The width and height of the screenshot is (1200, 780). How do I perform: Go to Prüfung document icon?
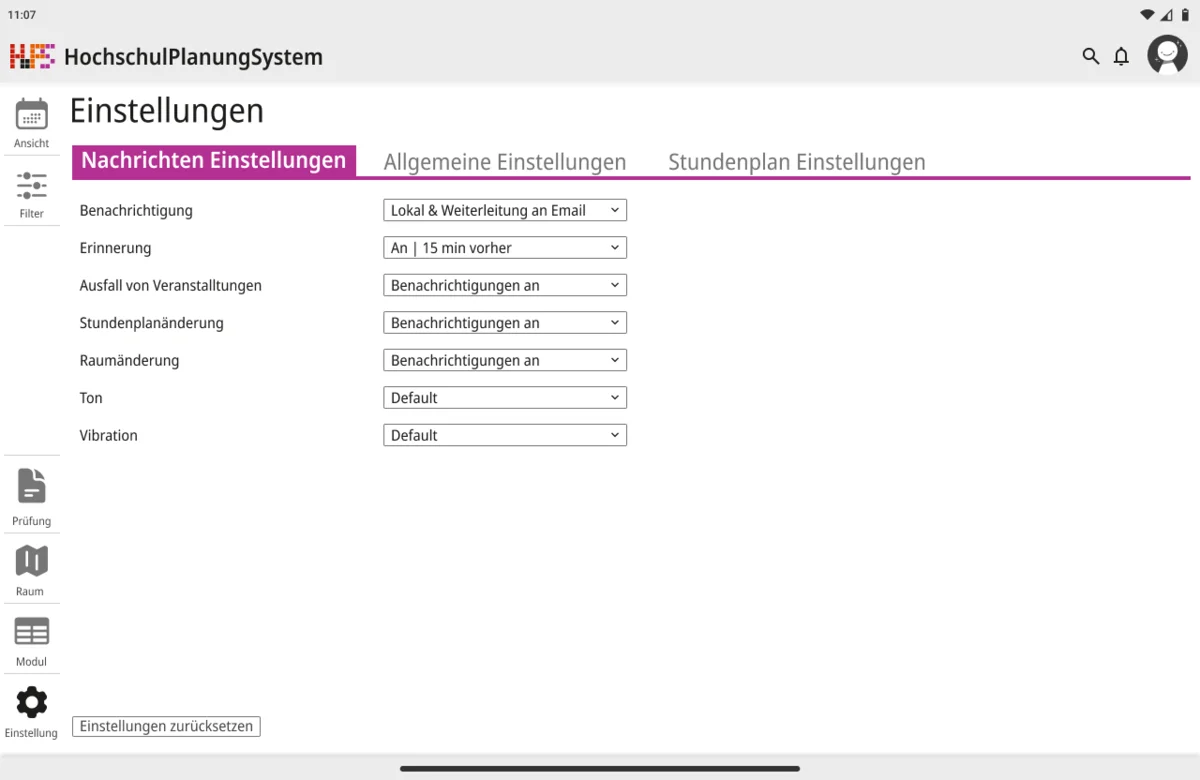[x=31, y=486]
